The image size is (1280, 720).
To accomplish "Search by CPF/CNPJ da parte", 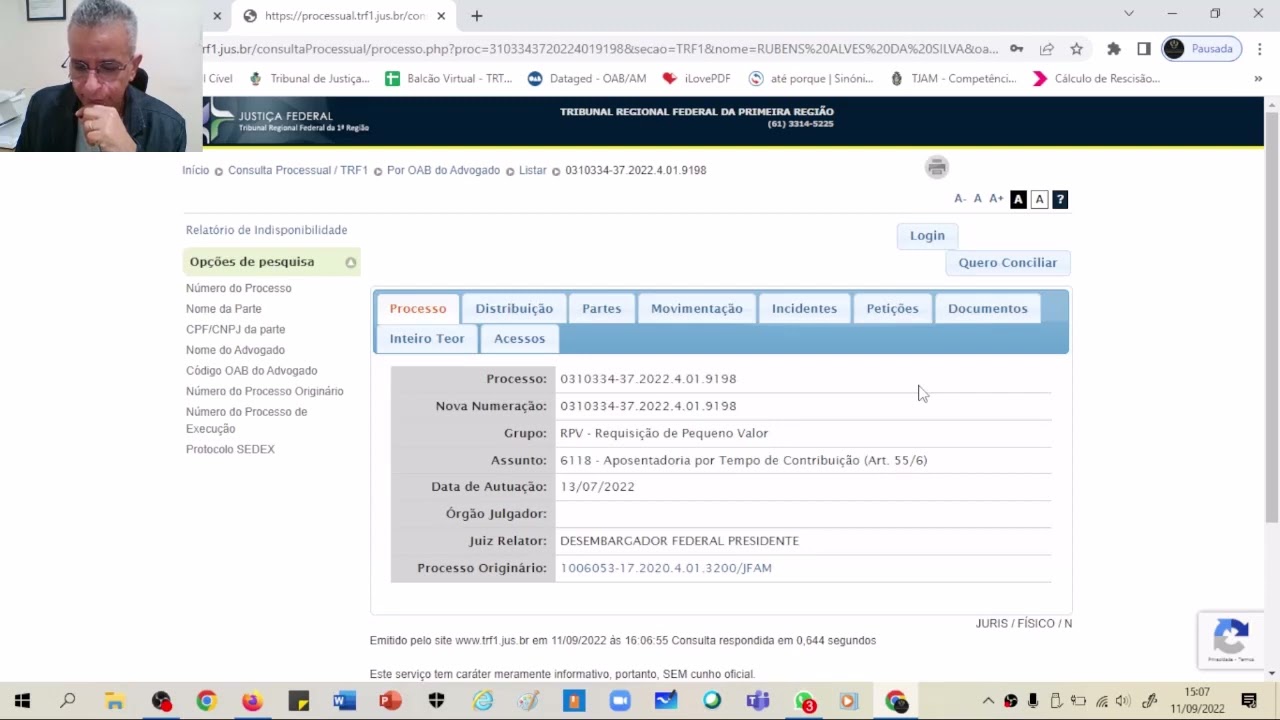I will pos(236,329).
